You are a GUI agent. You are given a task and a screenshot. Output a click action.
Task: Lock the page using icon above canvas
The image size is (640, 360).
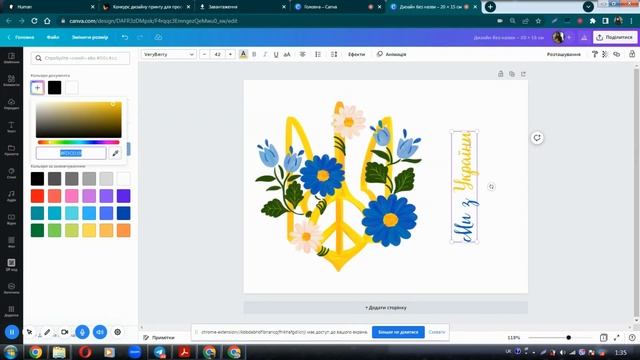coord(500,74)
